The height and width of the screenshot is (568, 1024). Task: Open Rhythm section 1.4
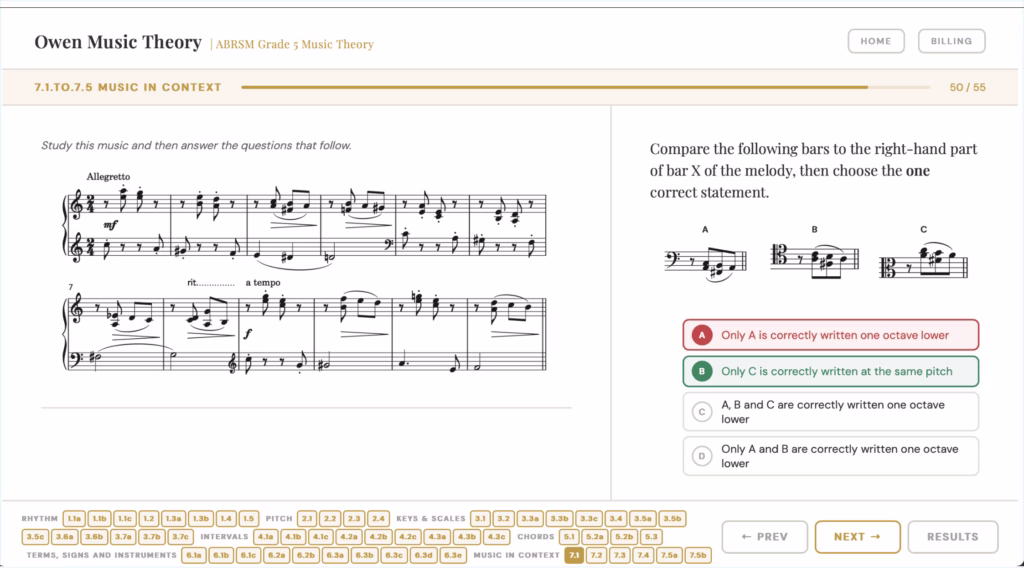[x=226, y=518]
